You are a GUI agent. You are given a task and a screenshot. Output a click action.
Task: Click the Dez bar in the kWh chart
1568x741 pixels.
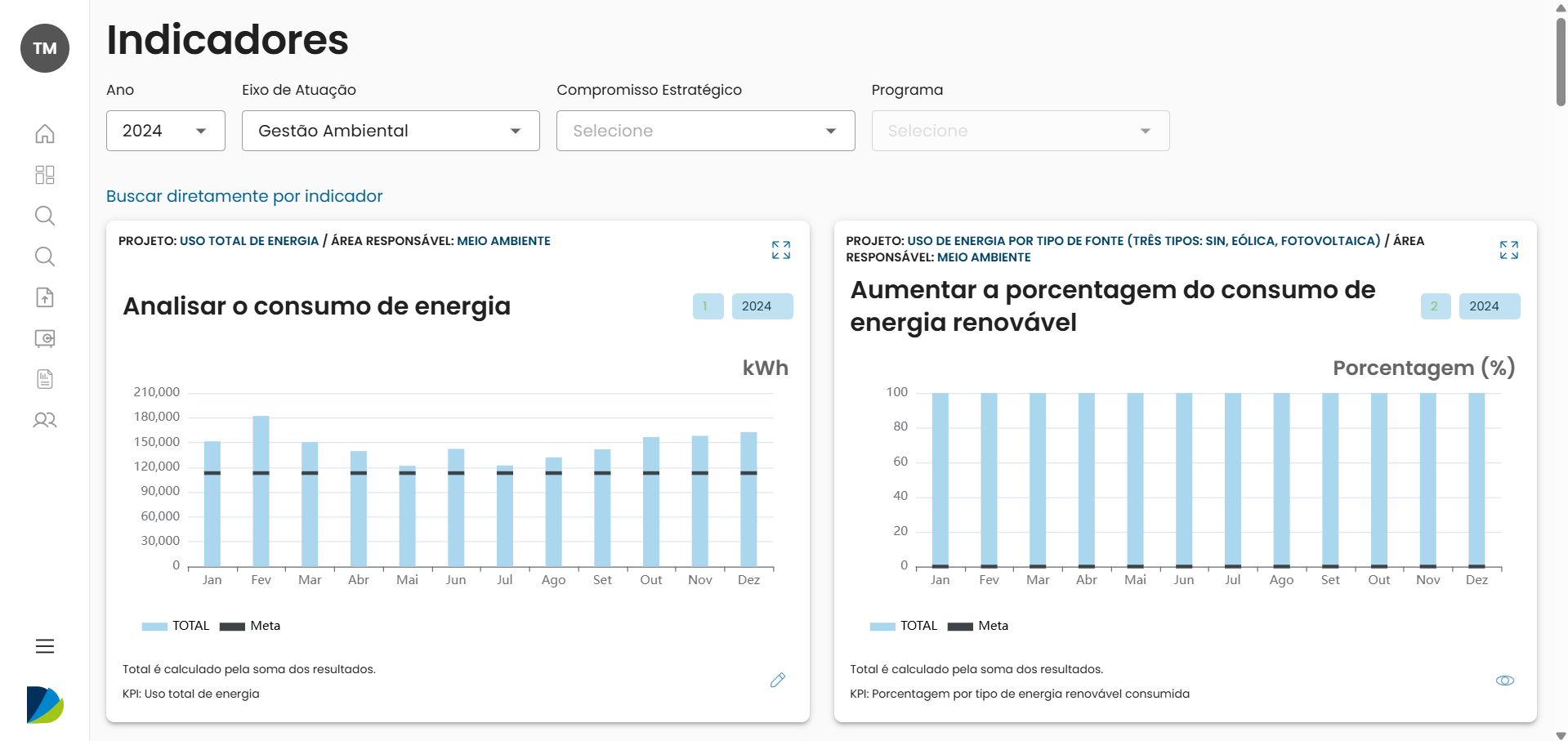pos(748,499)
